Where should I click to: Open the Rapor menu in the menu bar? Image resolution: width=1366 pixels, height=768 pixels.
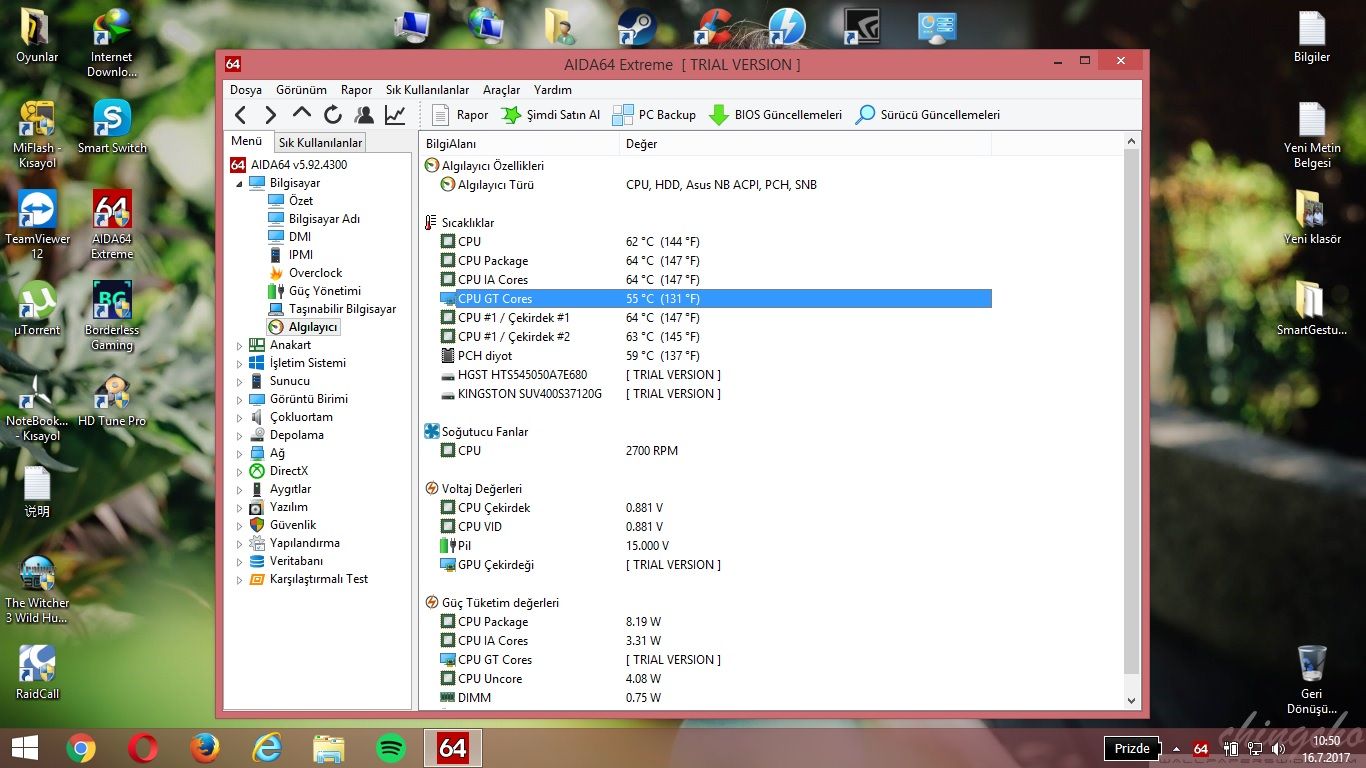point(356,90)
